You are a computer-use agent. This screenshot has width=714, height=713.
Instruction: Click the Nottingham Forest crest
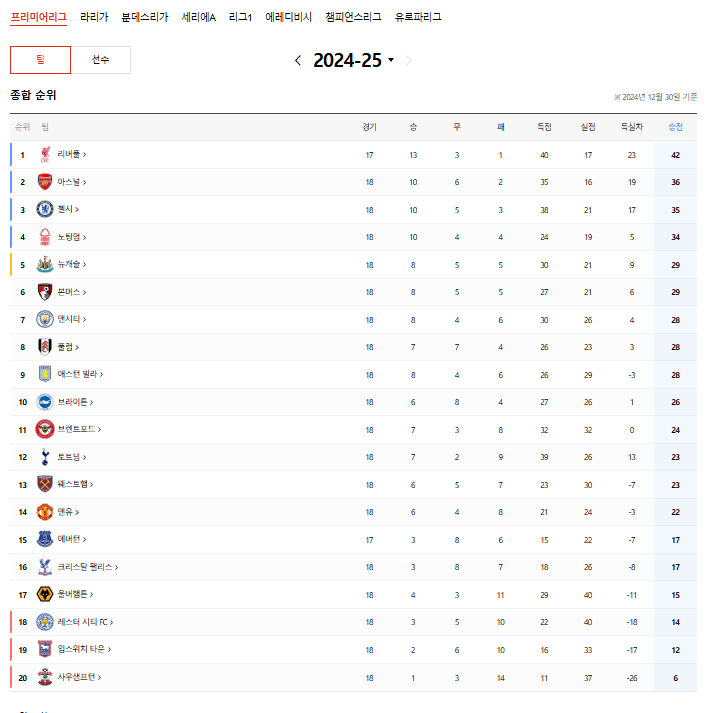[45, 237]
